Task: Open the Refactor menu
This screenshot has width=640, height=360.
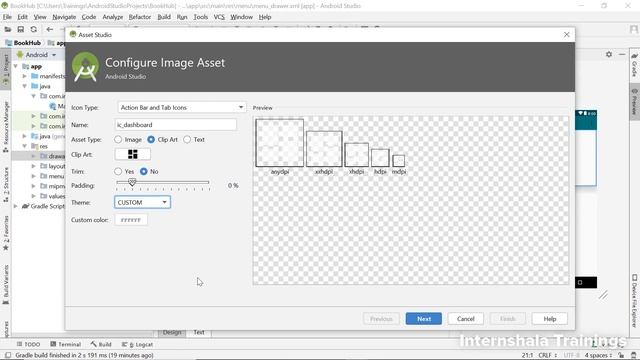Action: 140,17
